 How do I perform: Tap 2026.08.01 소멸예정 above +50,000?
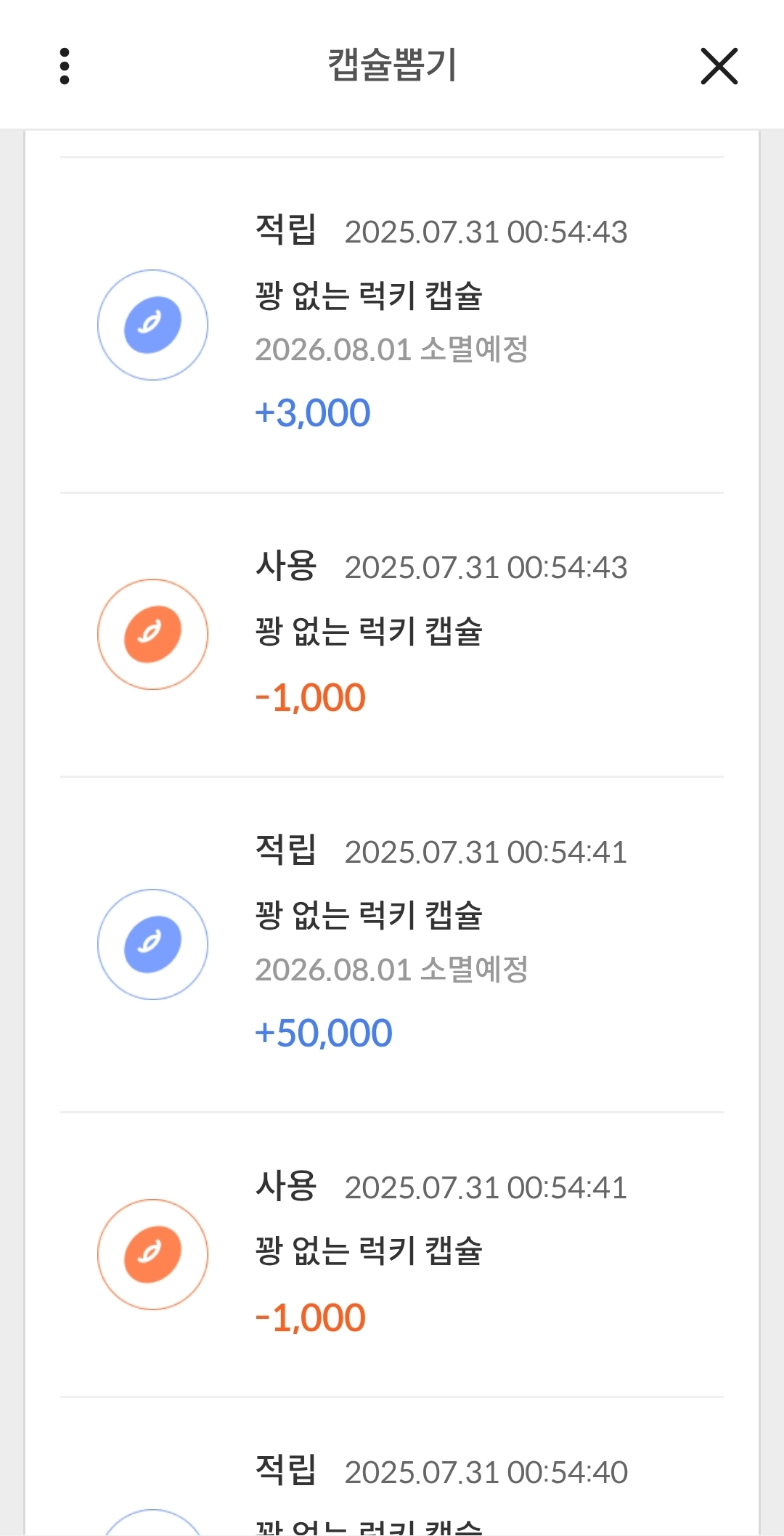[391, 970]
